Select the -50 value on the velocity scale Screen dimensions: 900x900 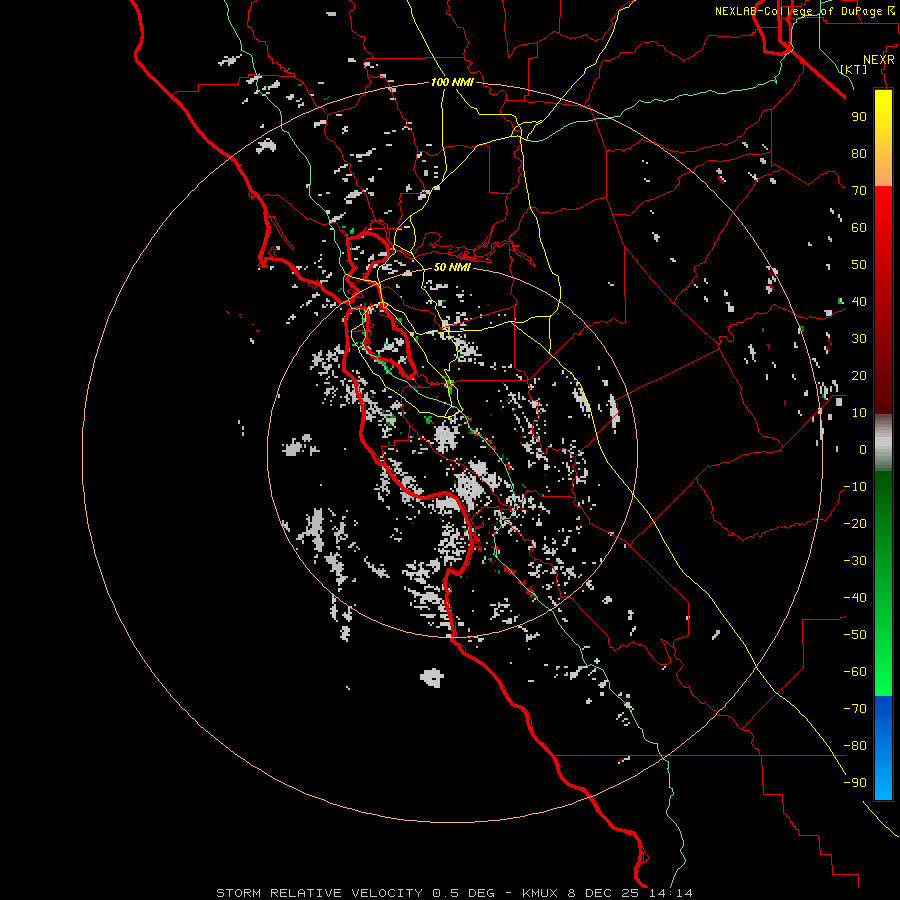point(855,635)
